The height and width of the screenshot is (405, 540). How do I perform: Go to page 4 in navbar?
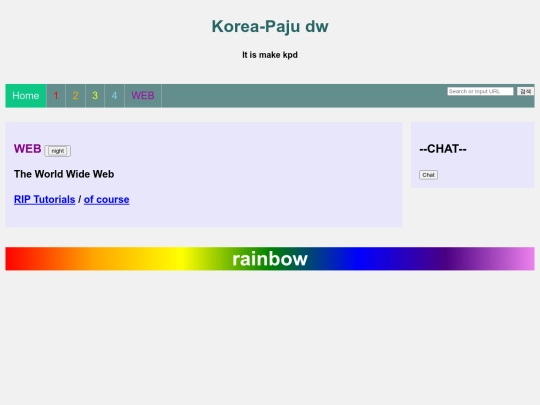click(114, 96)
